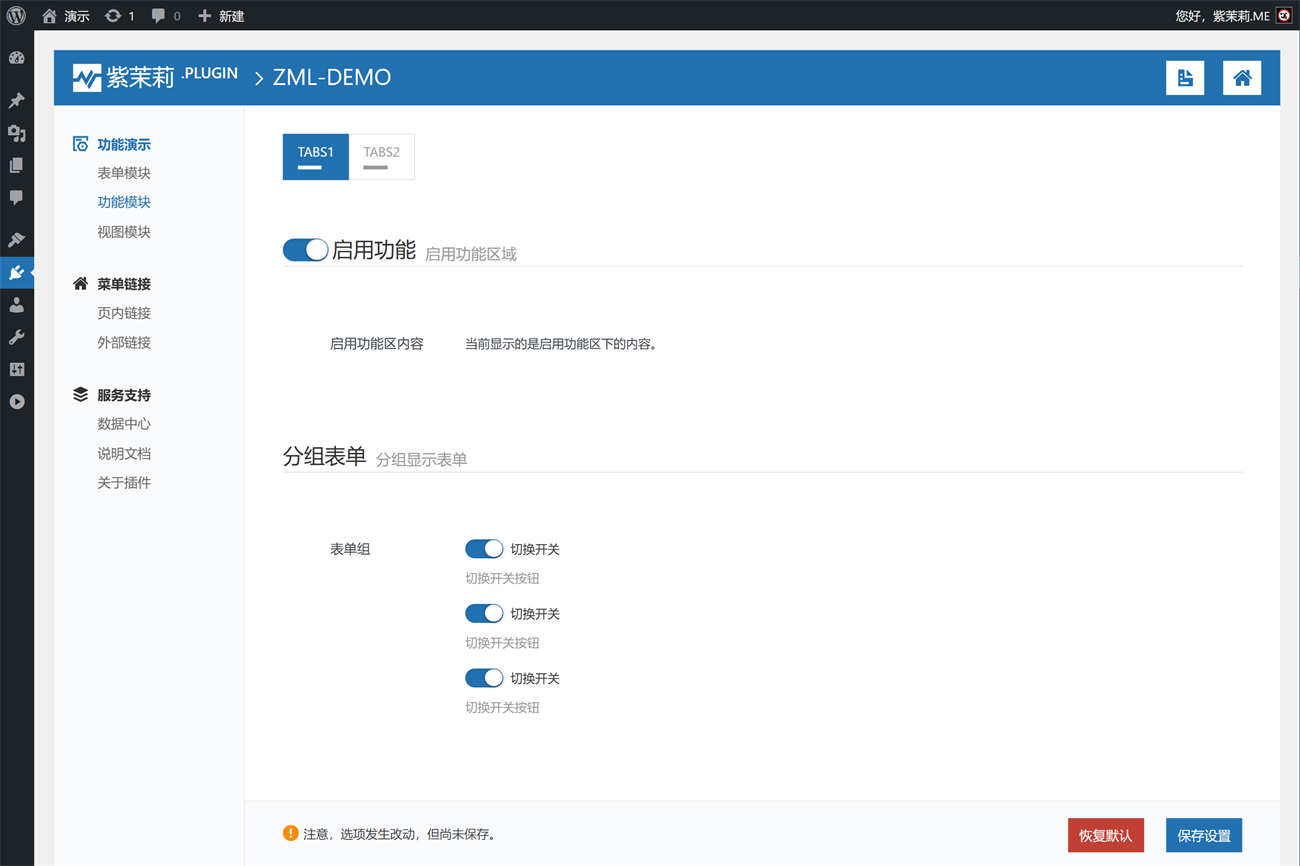This screenshot has height=866, width=1300.
Task: Click the 表单组 label
Action: coord(350,549)
